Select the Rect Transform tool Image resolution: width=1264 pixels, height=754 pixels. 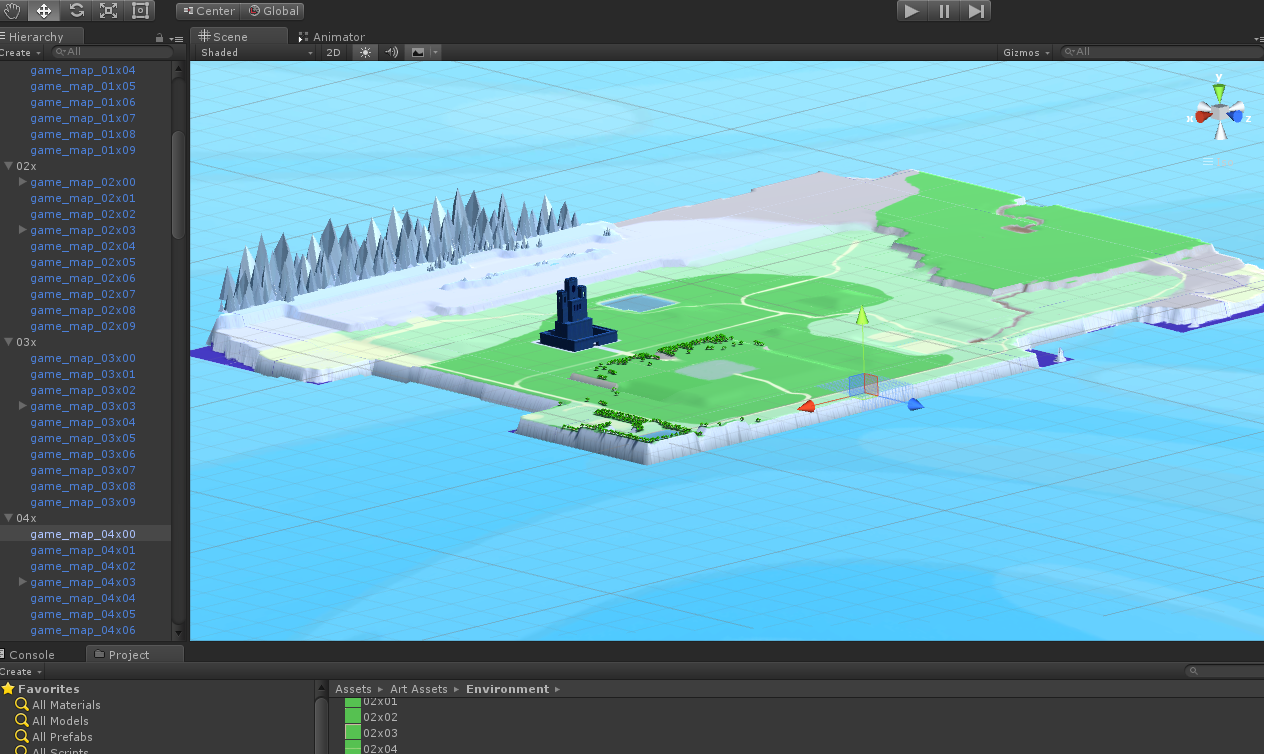[x=140, y=11]
